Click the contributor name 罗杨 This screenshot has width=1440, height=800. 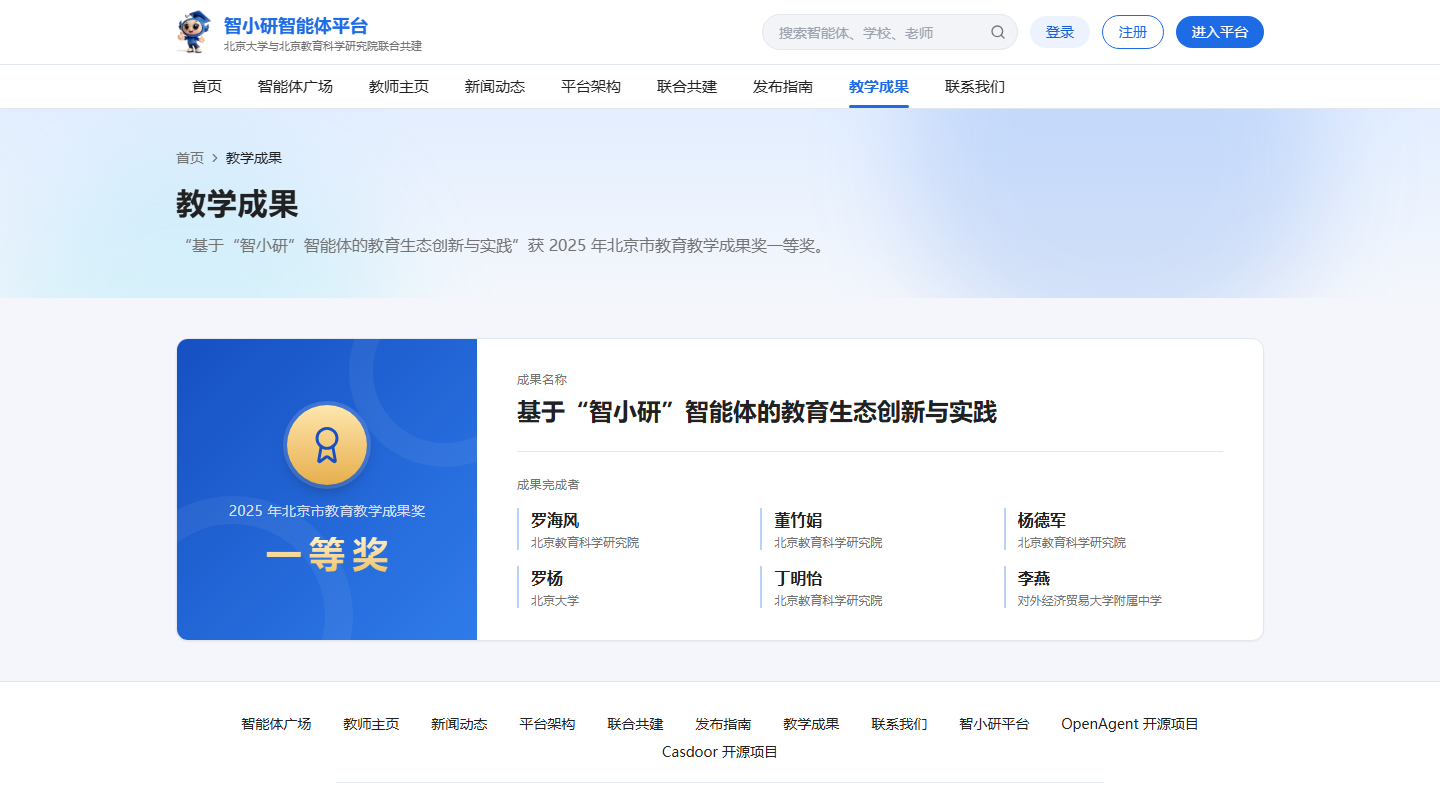point(547,578)
